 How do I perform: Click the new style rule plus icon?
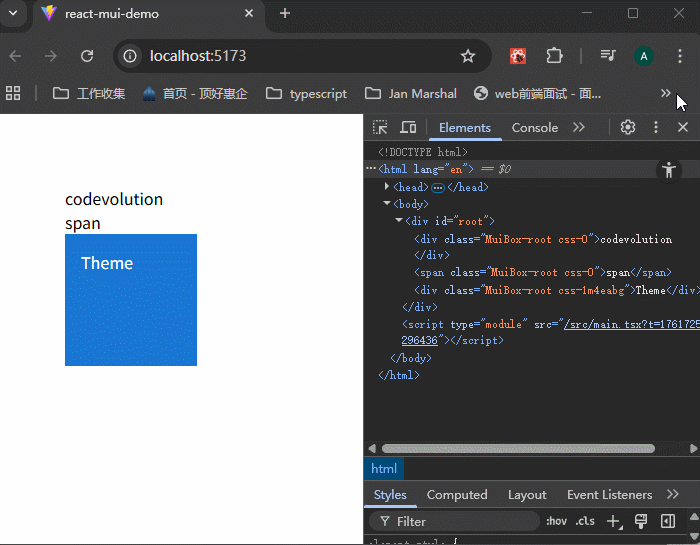(x=614, y=521)
